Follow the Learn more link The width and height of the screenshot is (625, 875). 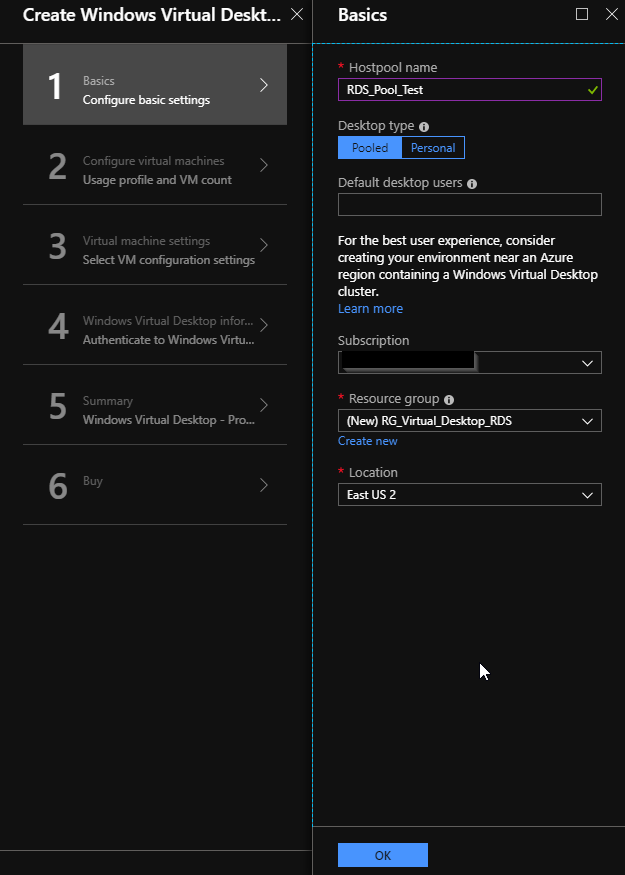[x=371, y=309]
